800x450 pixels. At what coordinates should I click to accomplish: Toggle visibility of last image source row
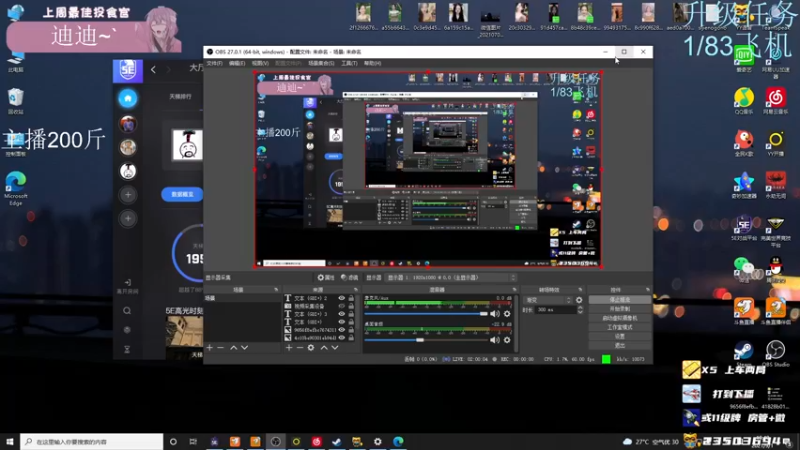tap(341, 338)
